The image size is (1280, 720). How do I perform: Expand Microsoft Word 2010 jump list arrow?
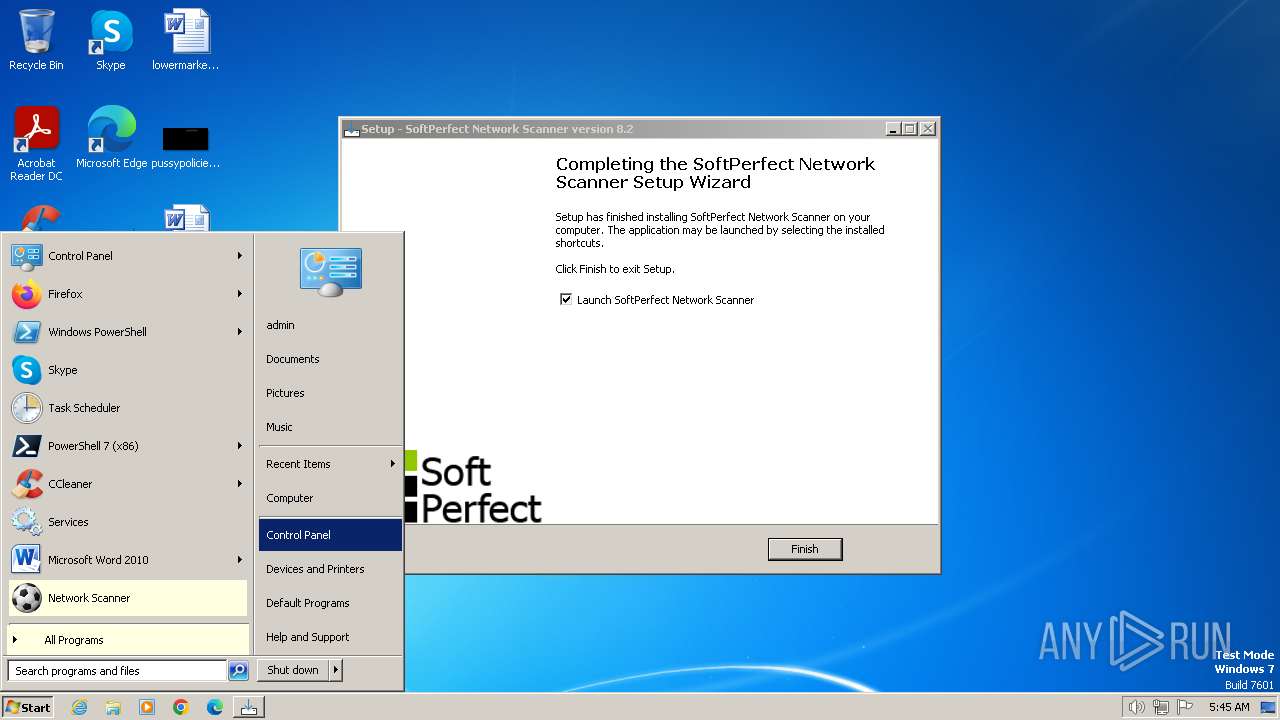click(x=240, y=560)
